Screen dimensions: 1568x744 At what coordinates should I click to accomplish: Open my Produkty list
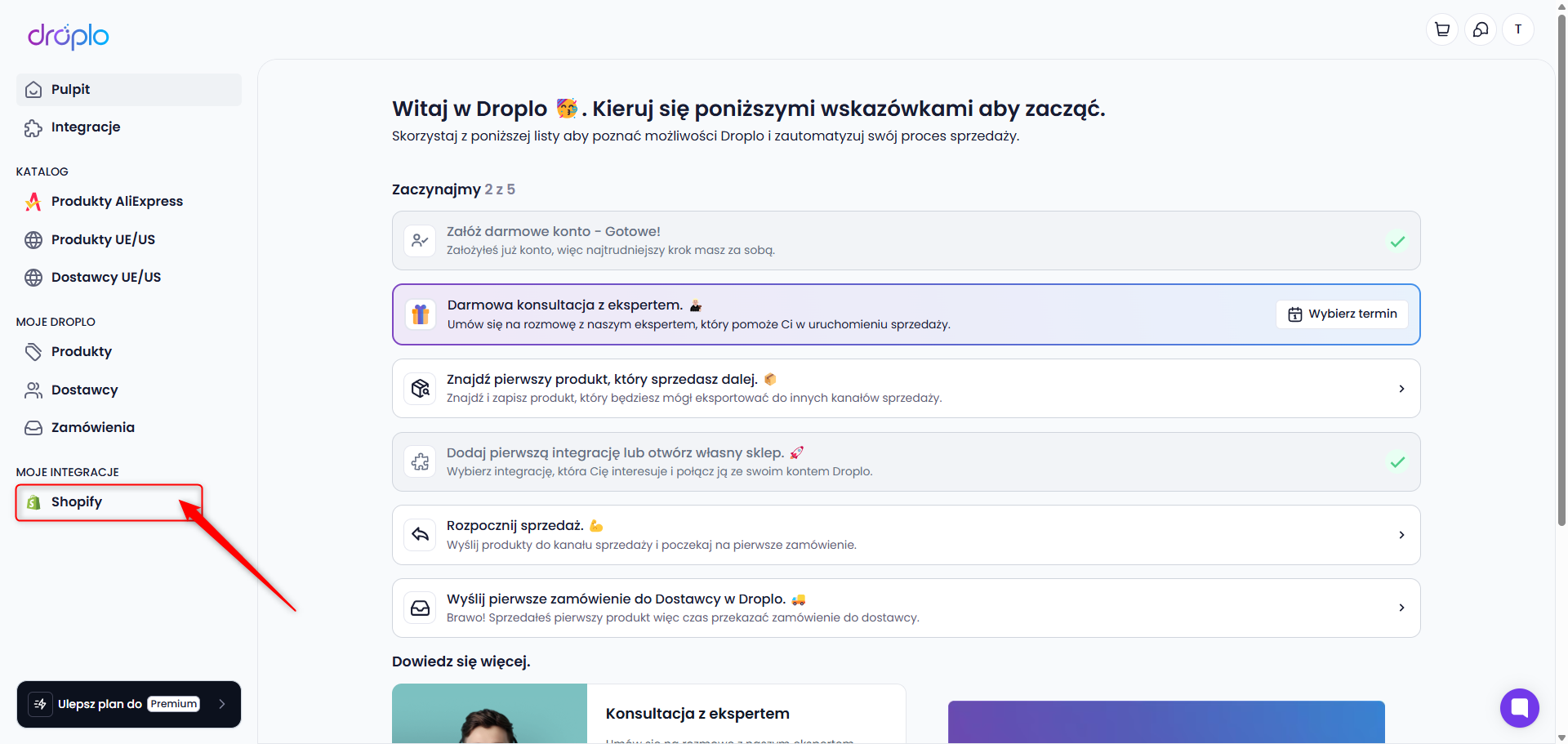coord(129,352)
